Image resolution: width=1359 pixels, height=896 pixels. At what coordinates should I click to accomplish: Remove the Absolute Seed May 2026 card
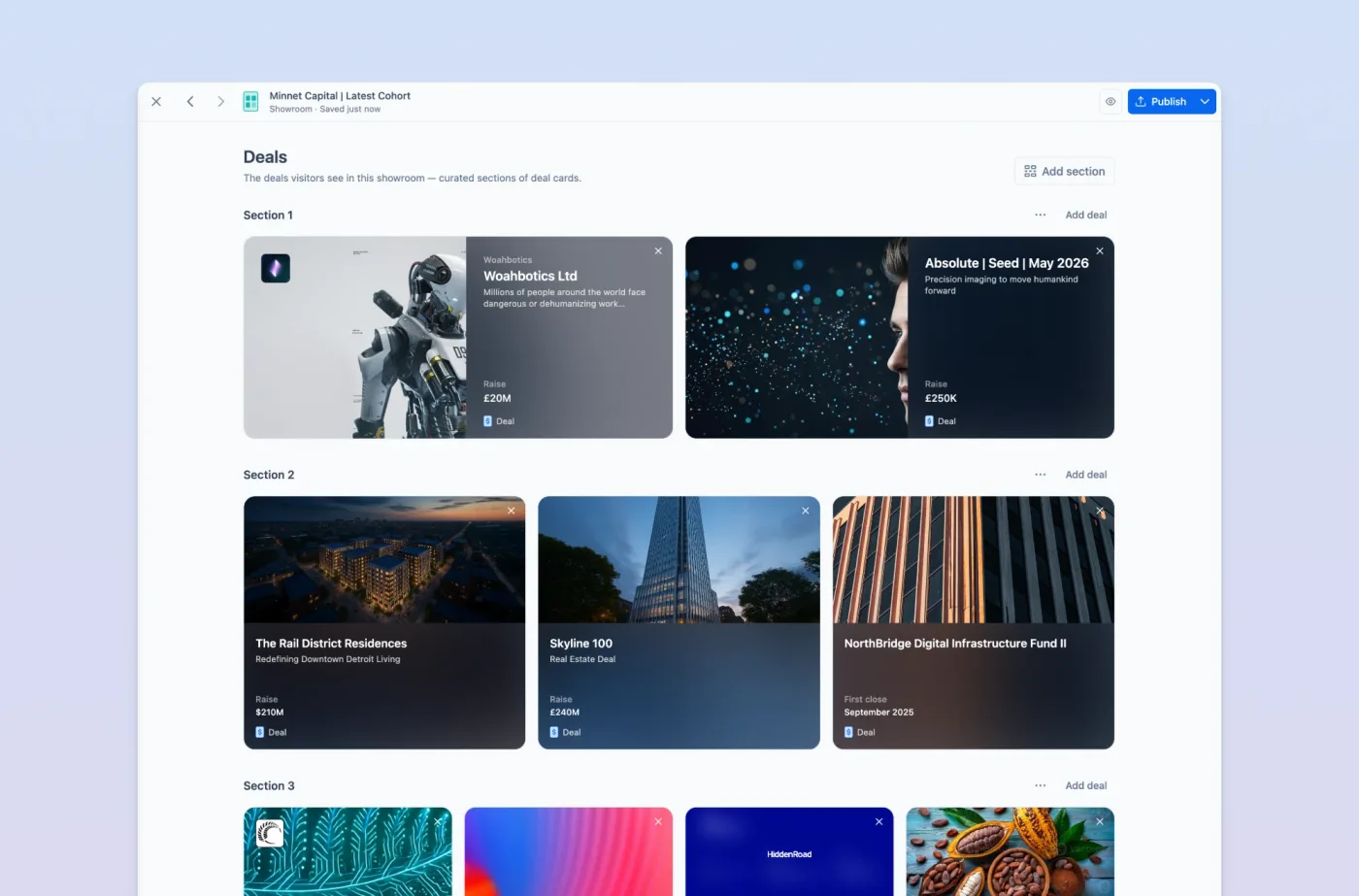1100,250
